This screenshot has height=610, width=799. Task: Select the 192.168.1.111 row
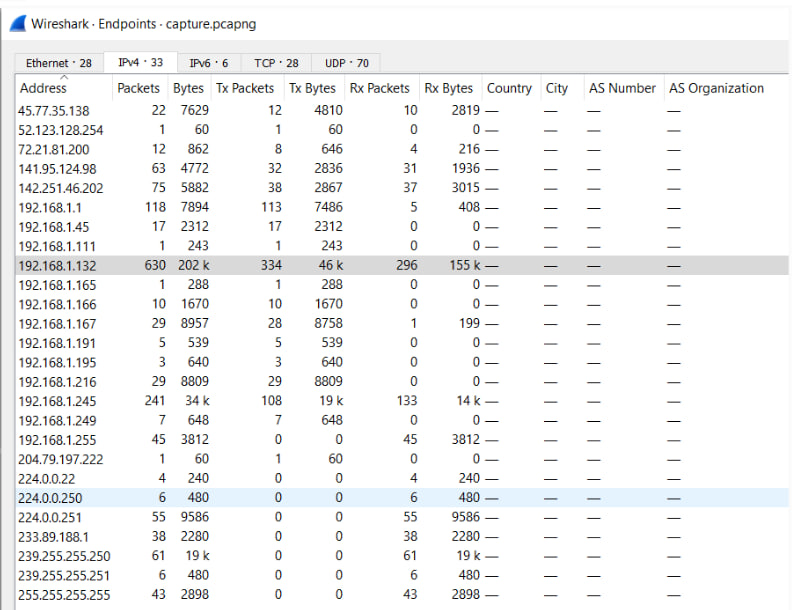(402, 246)
